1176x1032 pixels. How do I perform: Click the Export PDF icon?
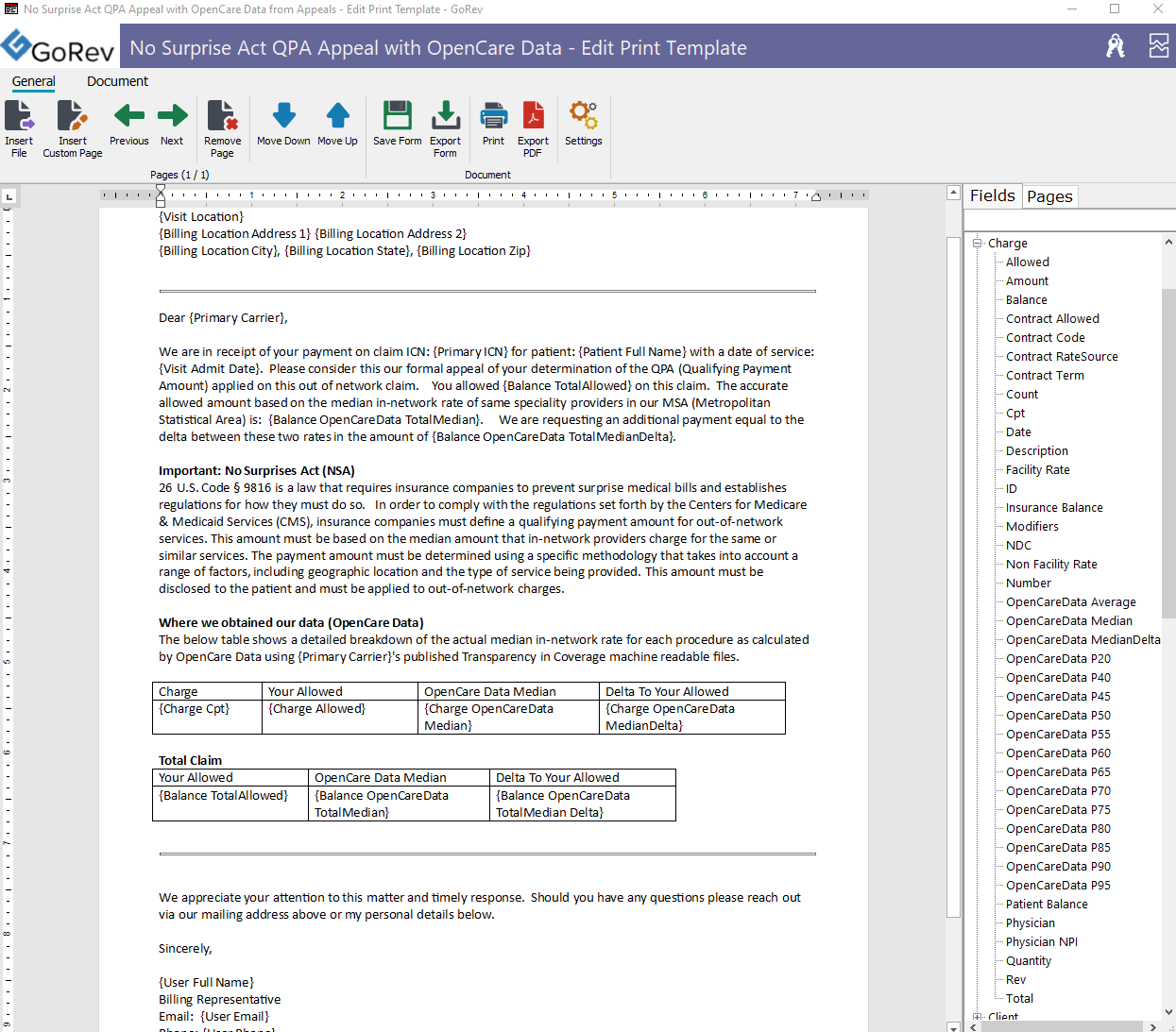[x=533, y=116]
